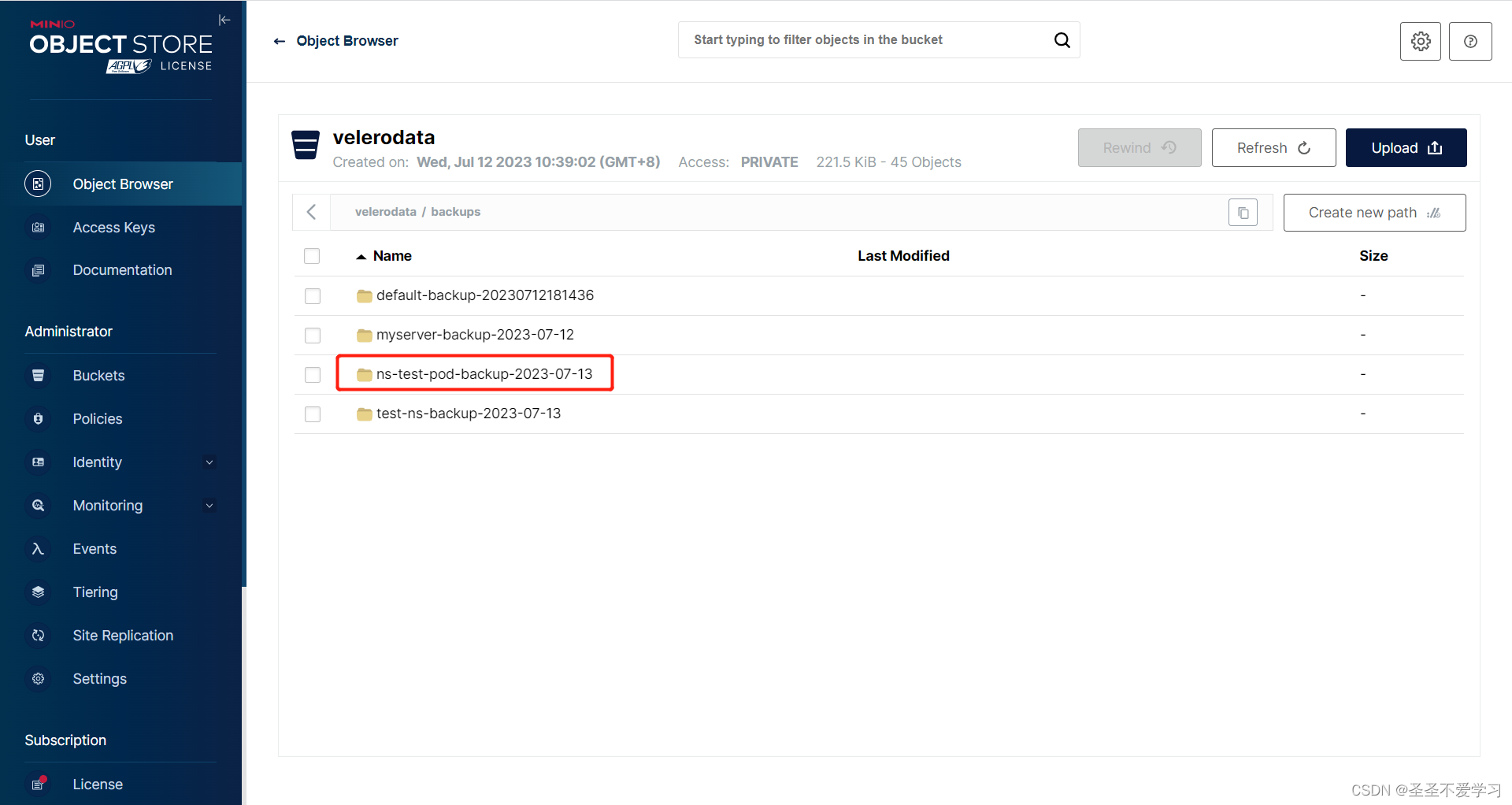This screenshot has height=805, width=1512.
Task: Open Buckets menu item
Action: 98,376
